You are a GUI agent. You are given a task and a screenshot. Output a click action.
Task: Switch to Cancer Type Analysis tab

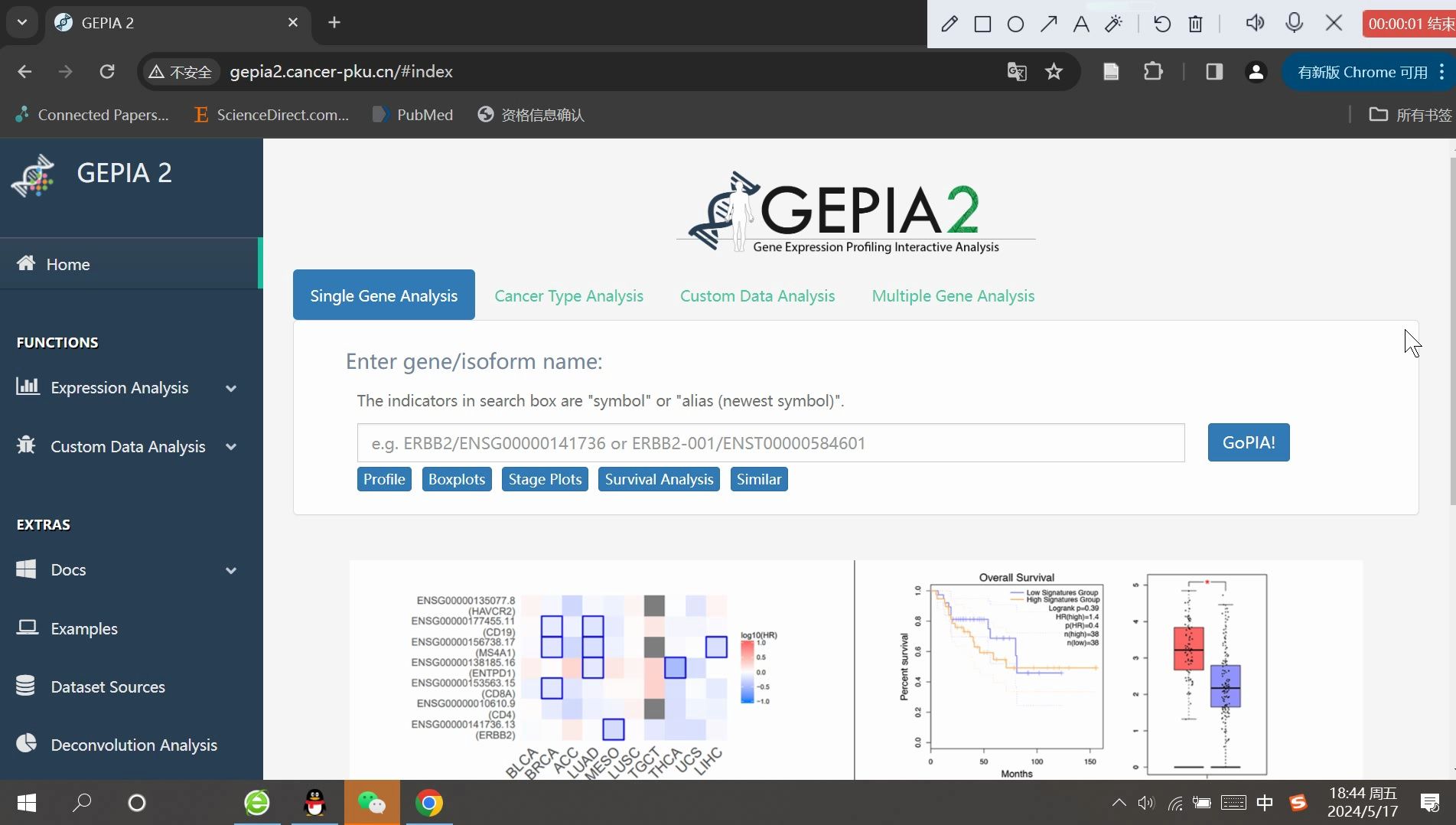[568, 295]
